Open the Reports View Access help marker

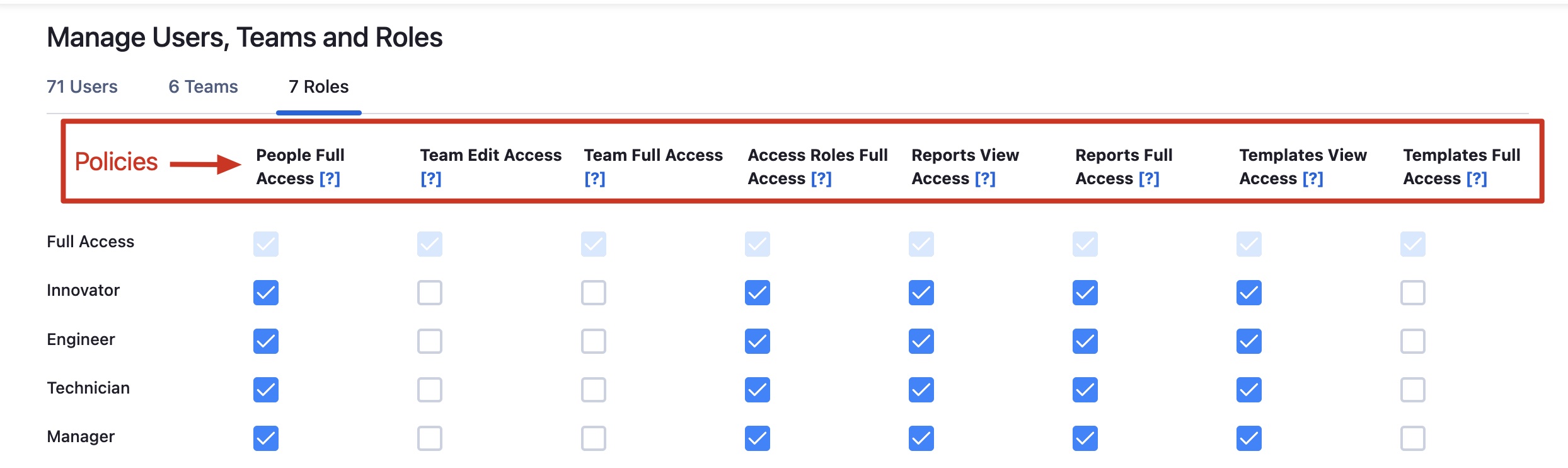click(985, 179)
